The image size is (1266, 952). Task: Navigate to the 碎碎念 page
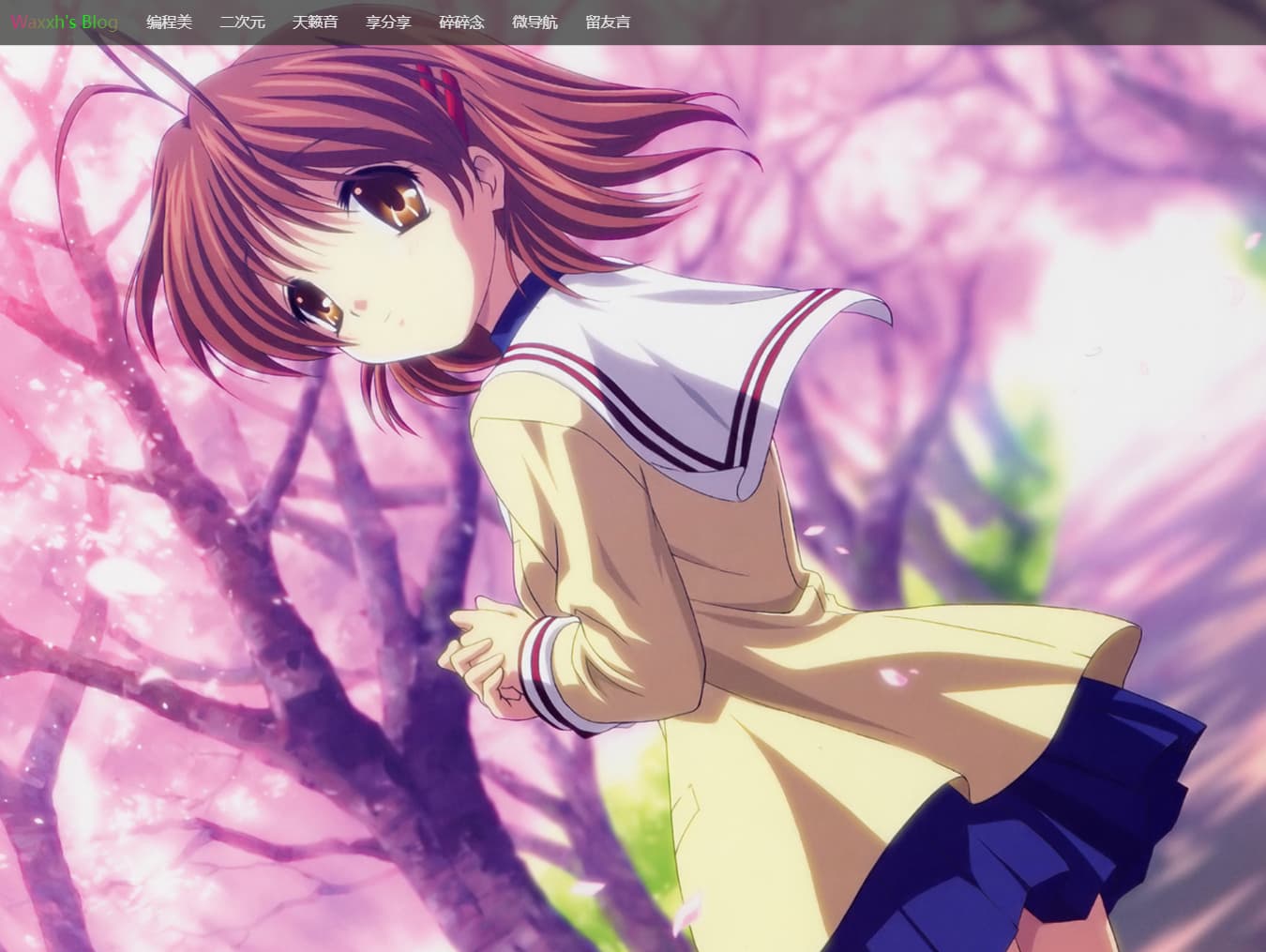click(x=461, y=22)
